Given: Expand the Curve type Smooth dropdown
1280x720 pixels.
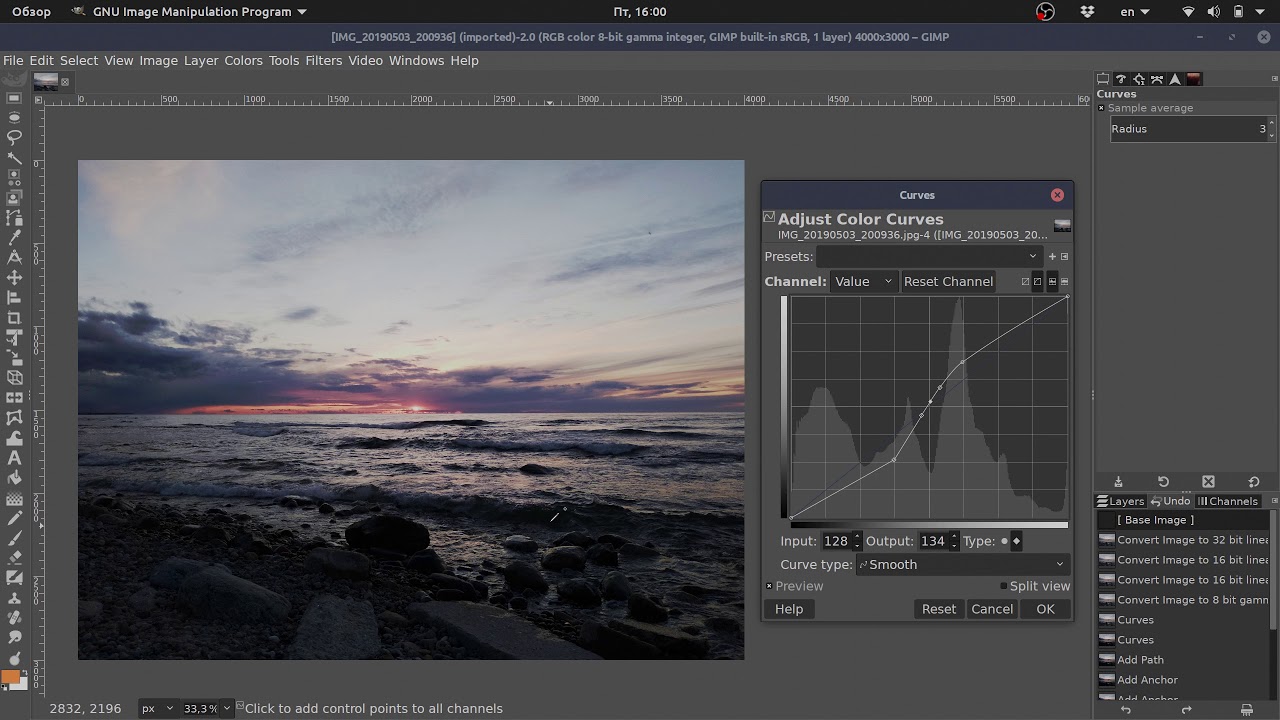Looking at the screenshot, I should click(x=963, y=565).
